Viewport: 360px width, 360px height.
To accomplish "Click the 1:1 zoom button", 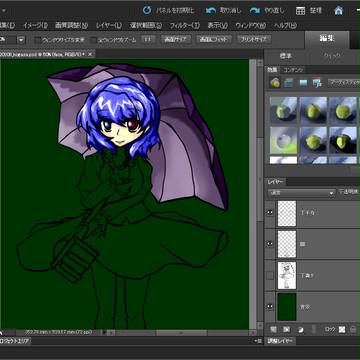I will coord(148,39).
